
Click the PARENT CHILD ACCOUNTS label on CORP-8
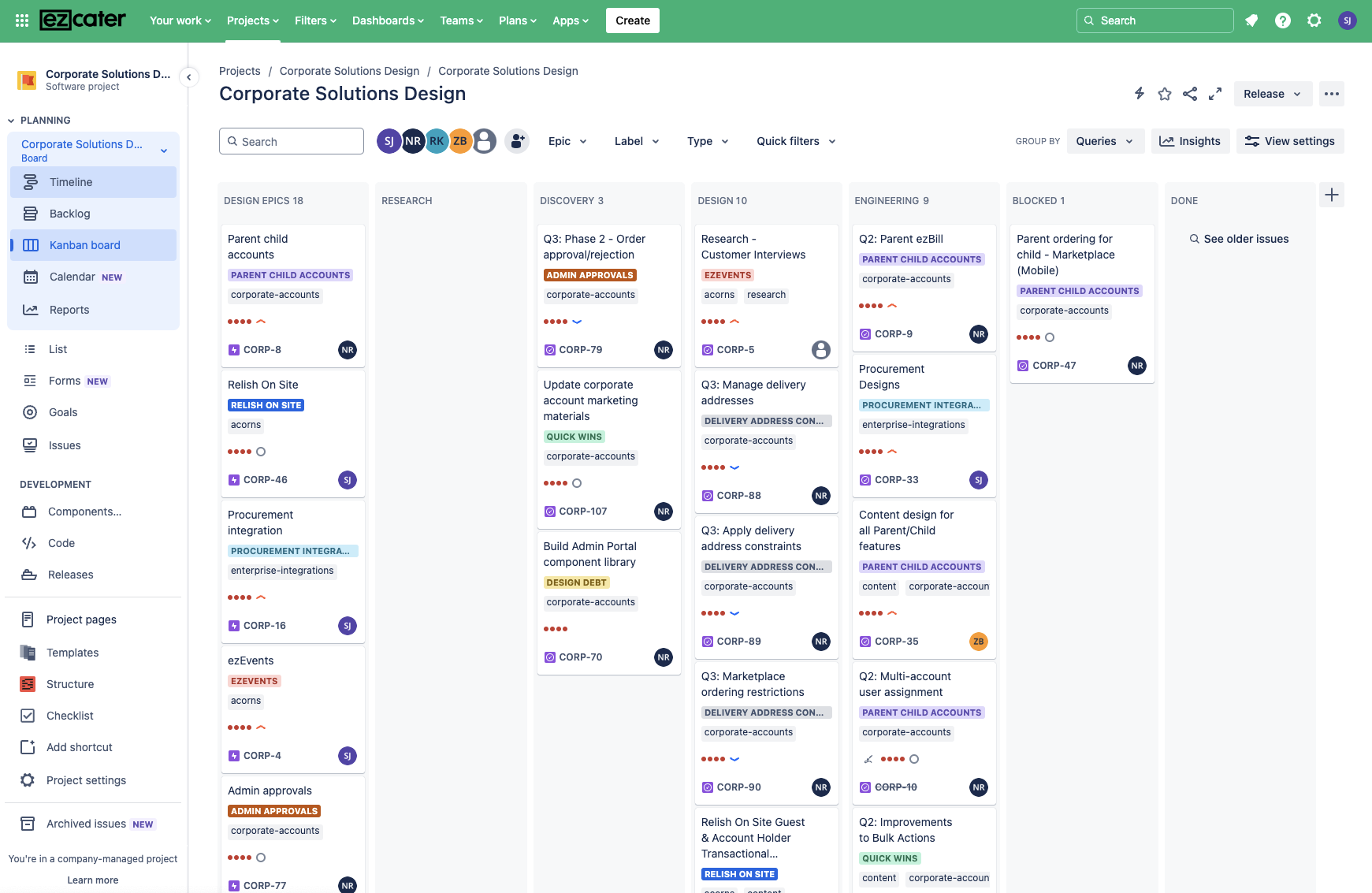pos(290,275)
